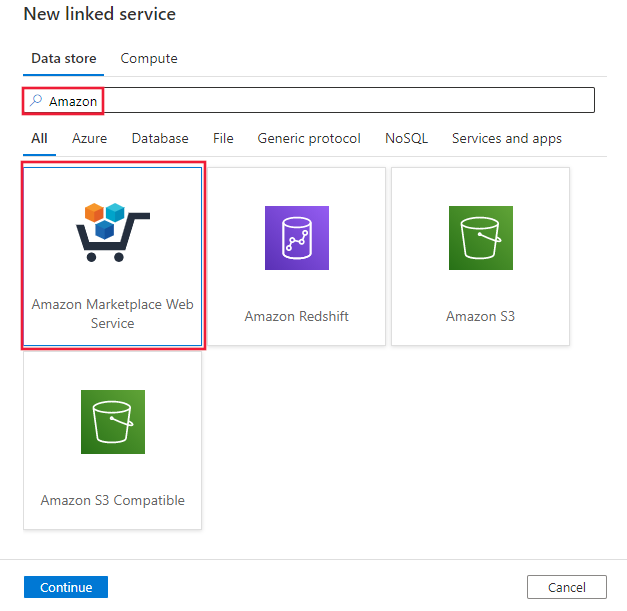Click the Amazon S3 Compatible label text
This screenshot has width=627, height=611.
pos(113,500)
